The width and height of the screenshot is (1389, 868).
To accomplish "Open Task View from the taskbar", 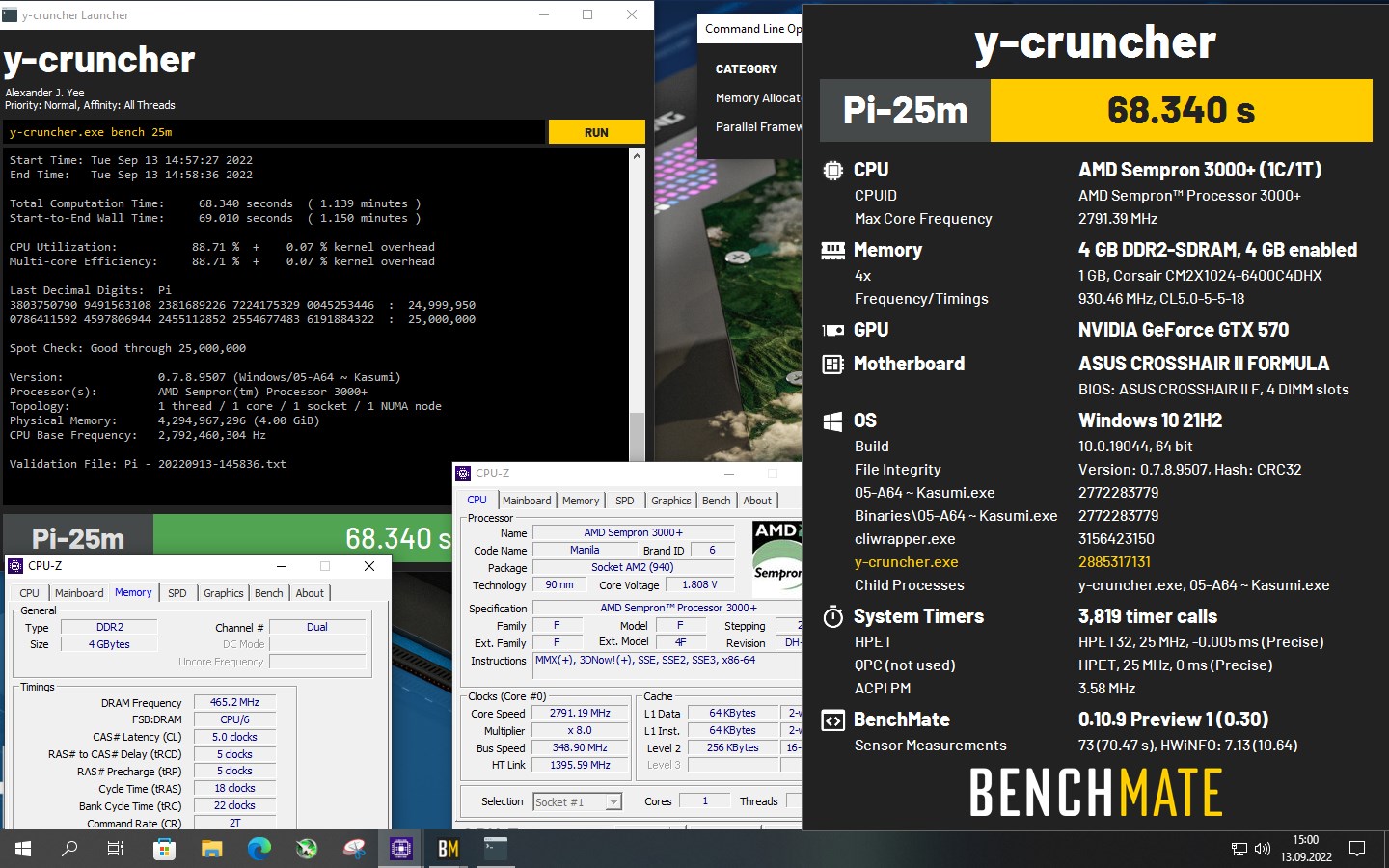I will click(x=116, y=849).
